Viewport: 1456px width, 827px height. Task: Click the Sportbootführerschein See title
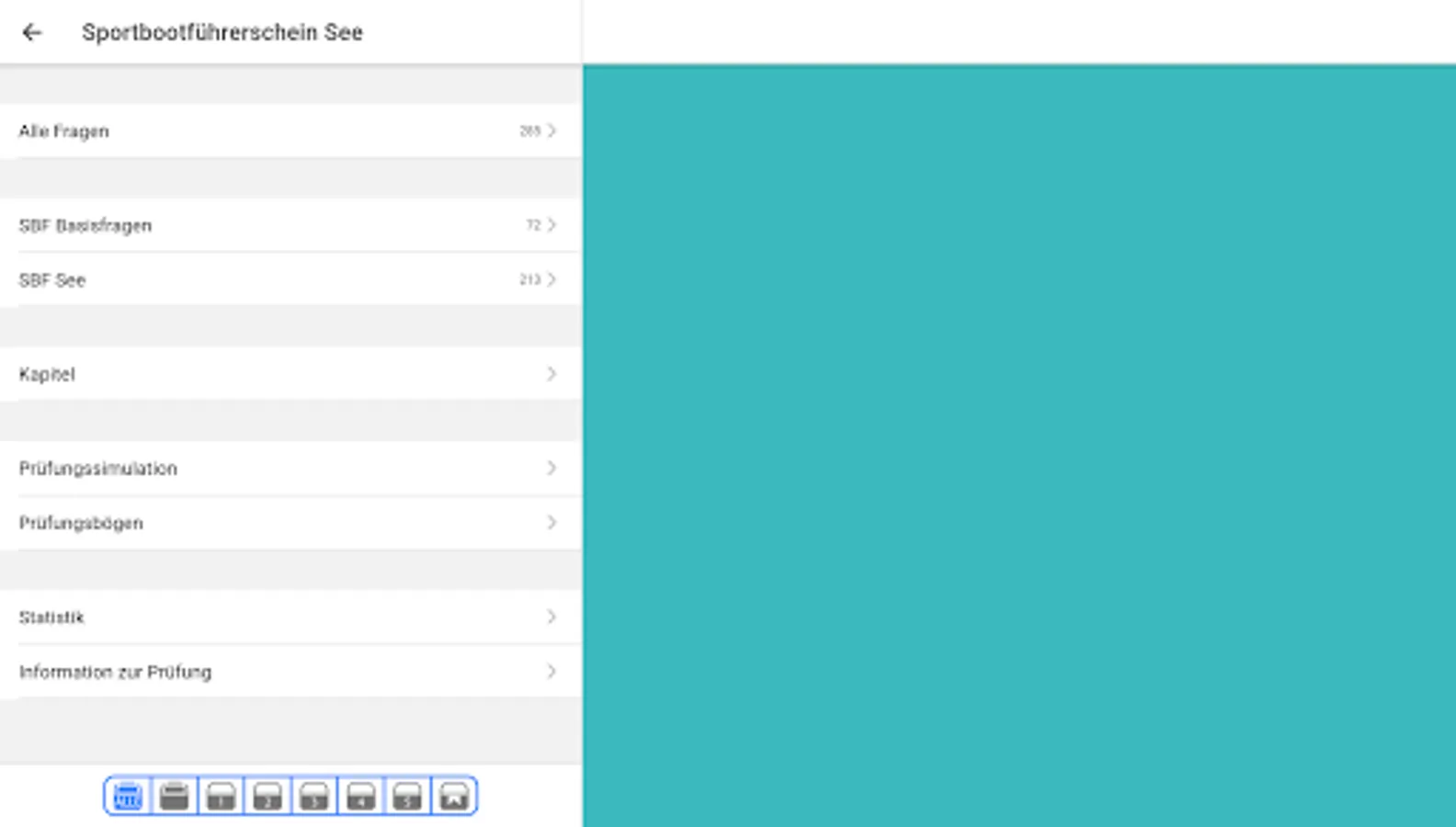tap(222, 32)
